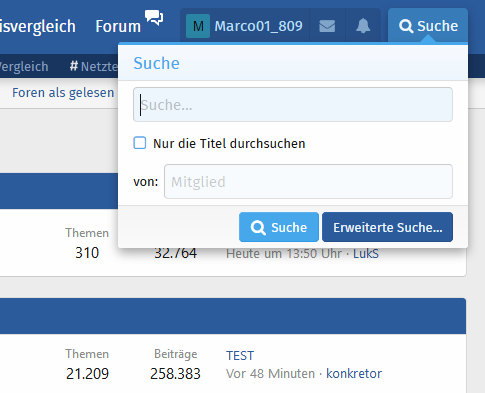
Task: Click Foren als gelesen link
Action: click(x=63, y=93)
